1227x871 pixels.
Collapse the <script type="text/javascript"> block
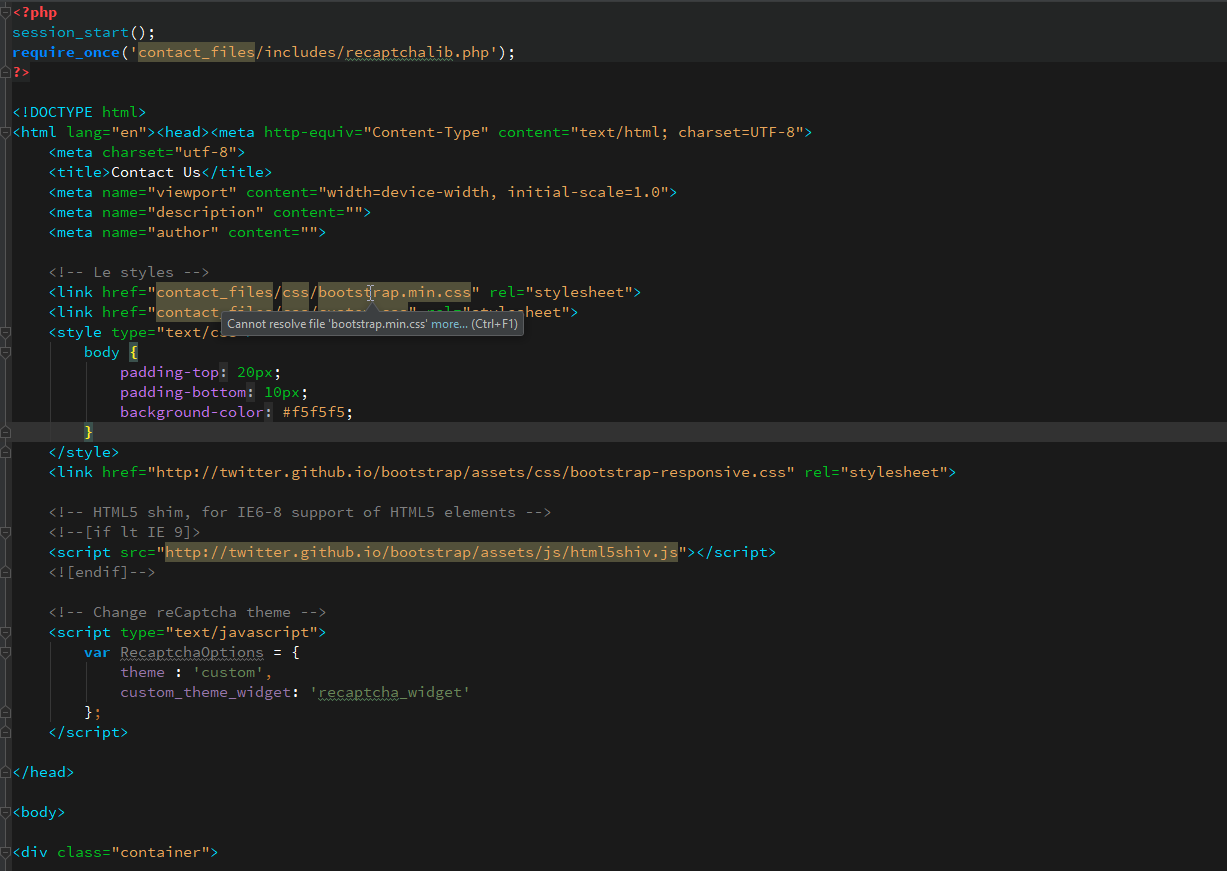tap(6, 632)
